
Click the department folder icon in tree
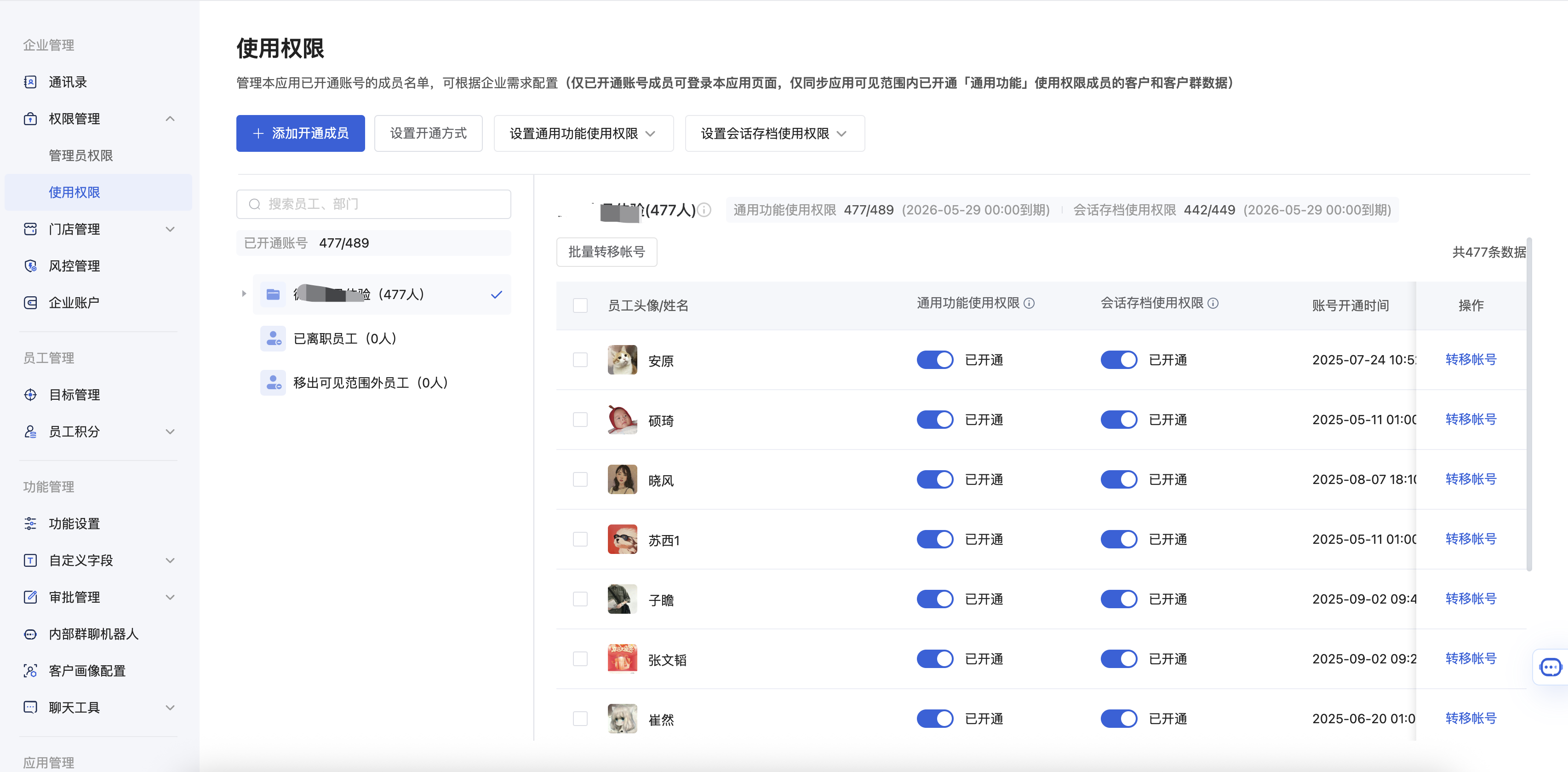(273, 294)
